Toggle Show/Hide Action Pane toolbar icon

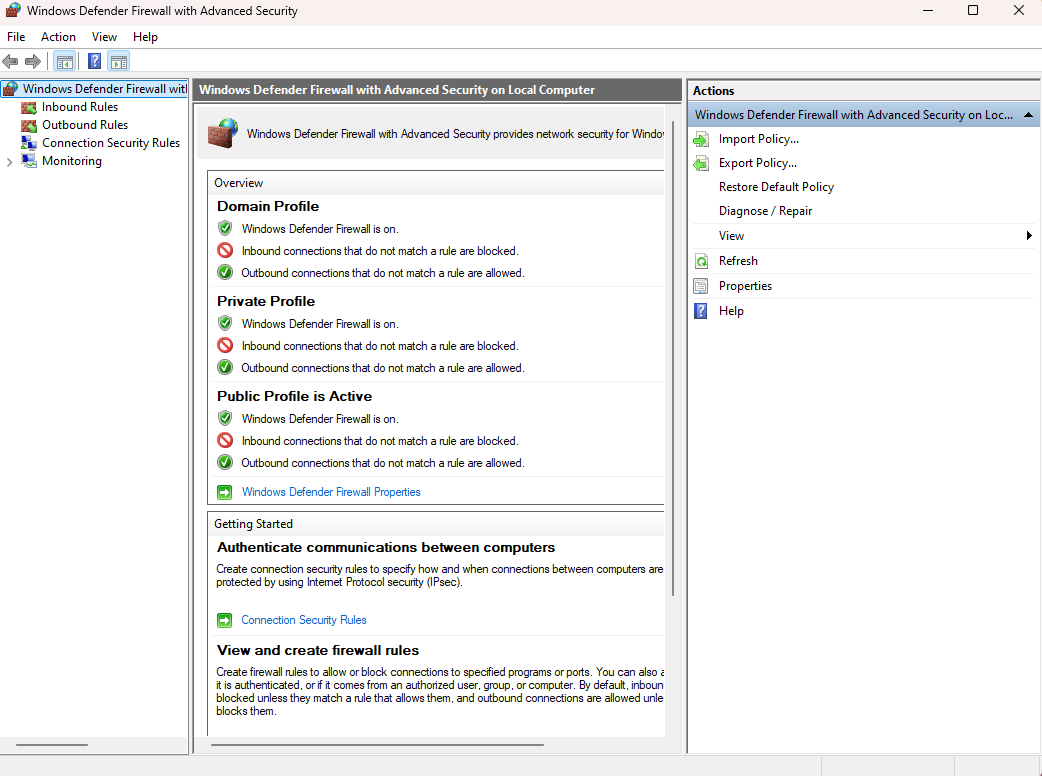pyautogui.click(x=119, y=62)
